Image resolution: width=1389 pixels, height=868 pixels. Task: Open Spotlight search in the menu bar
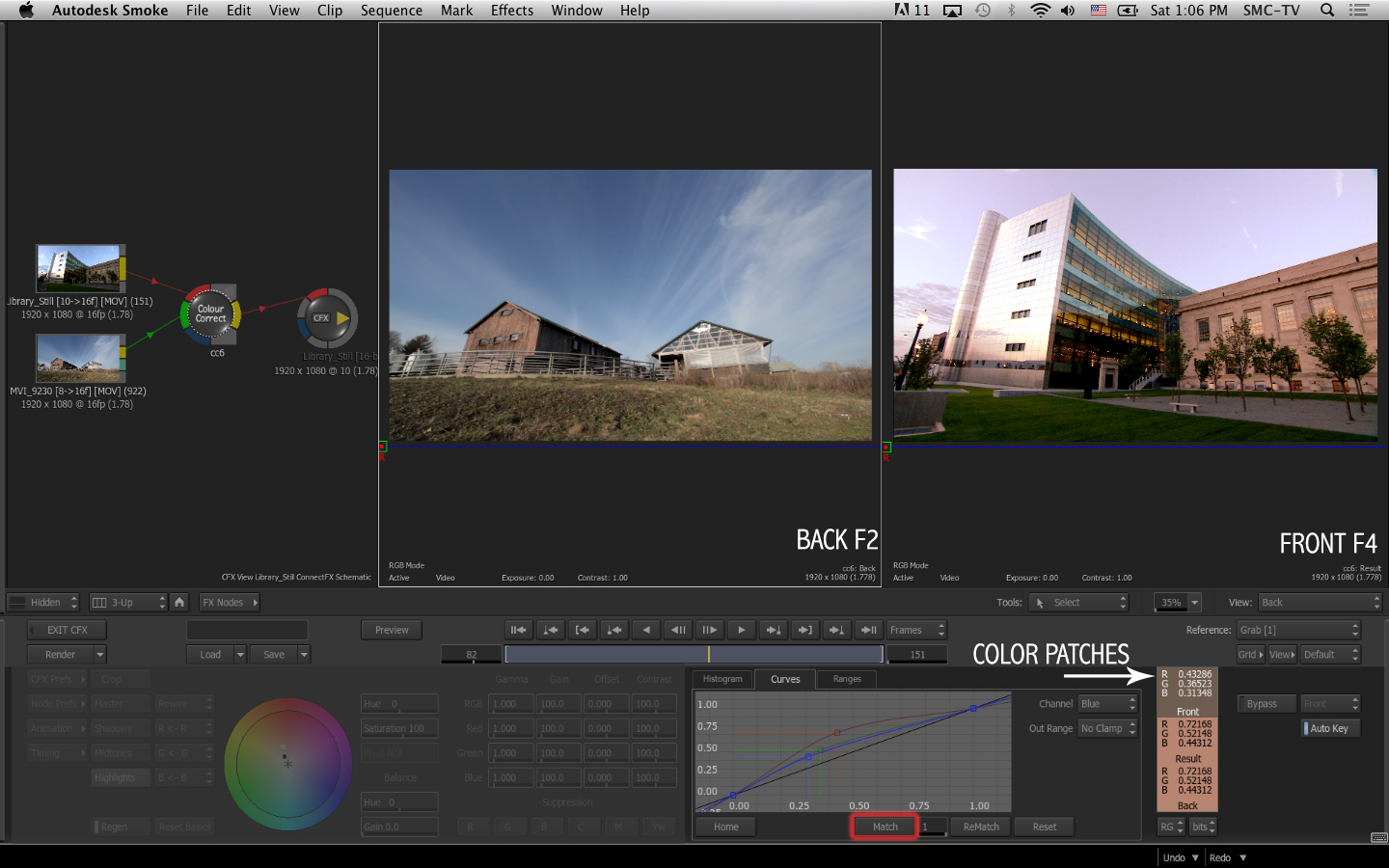(x=1327, y=11)
